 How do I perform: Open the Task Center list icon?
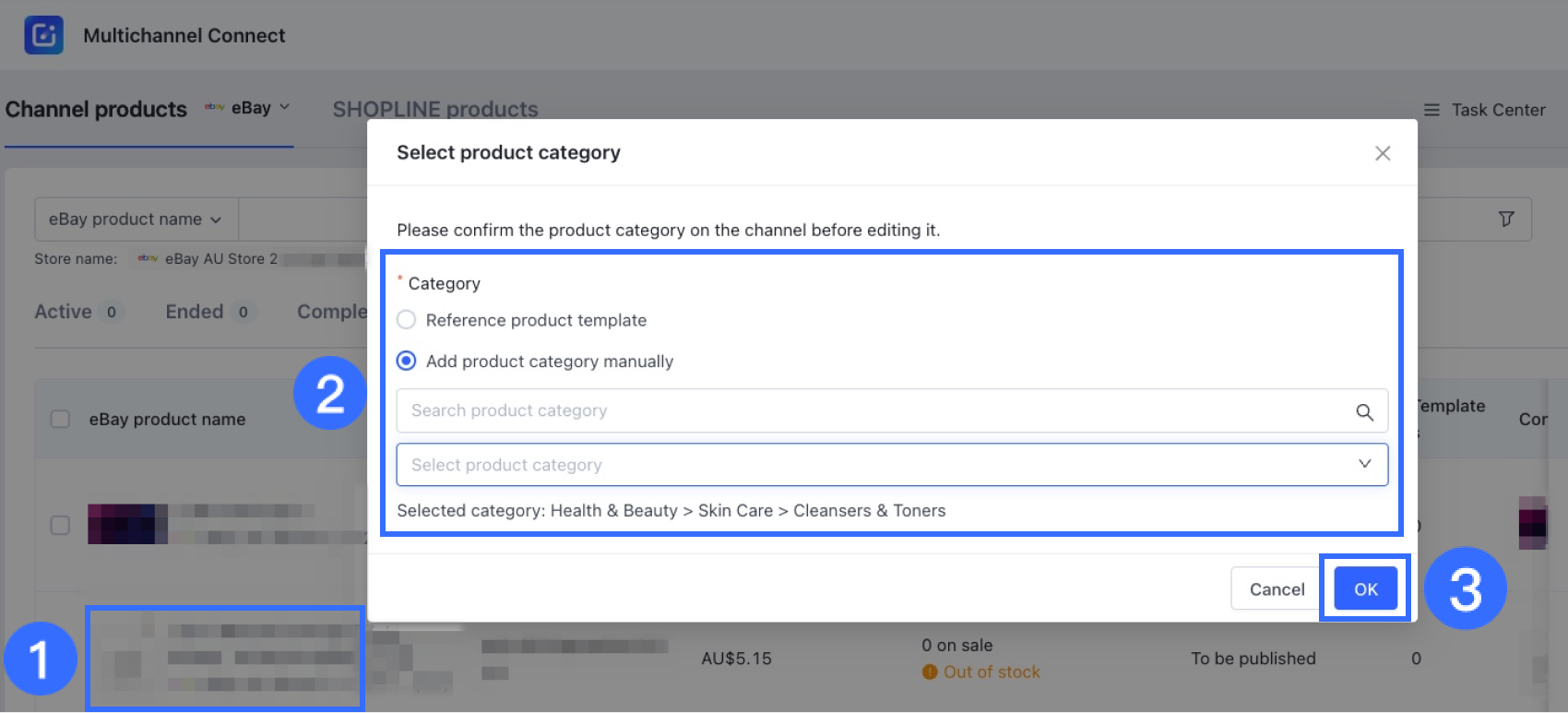tap(1431, 110)
